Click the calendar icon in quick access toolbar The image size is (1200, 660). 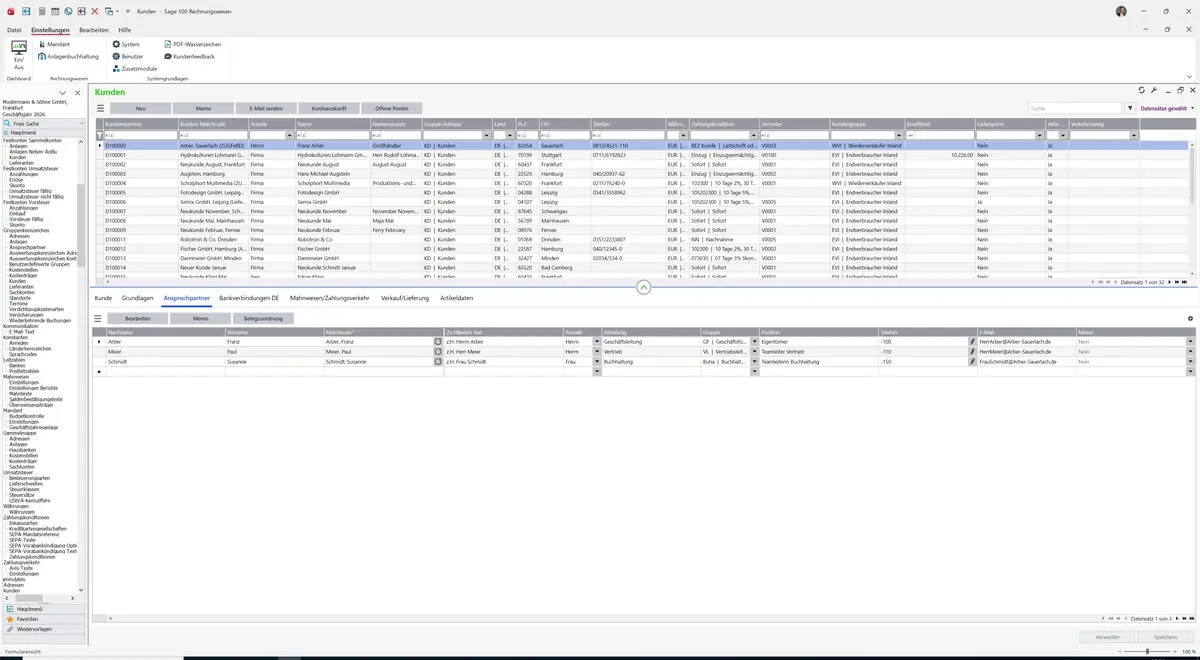pyautogui.click(x=54, y=11)
